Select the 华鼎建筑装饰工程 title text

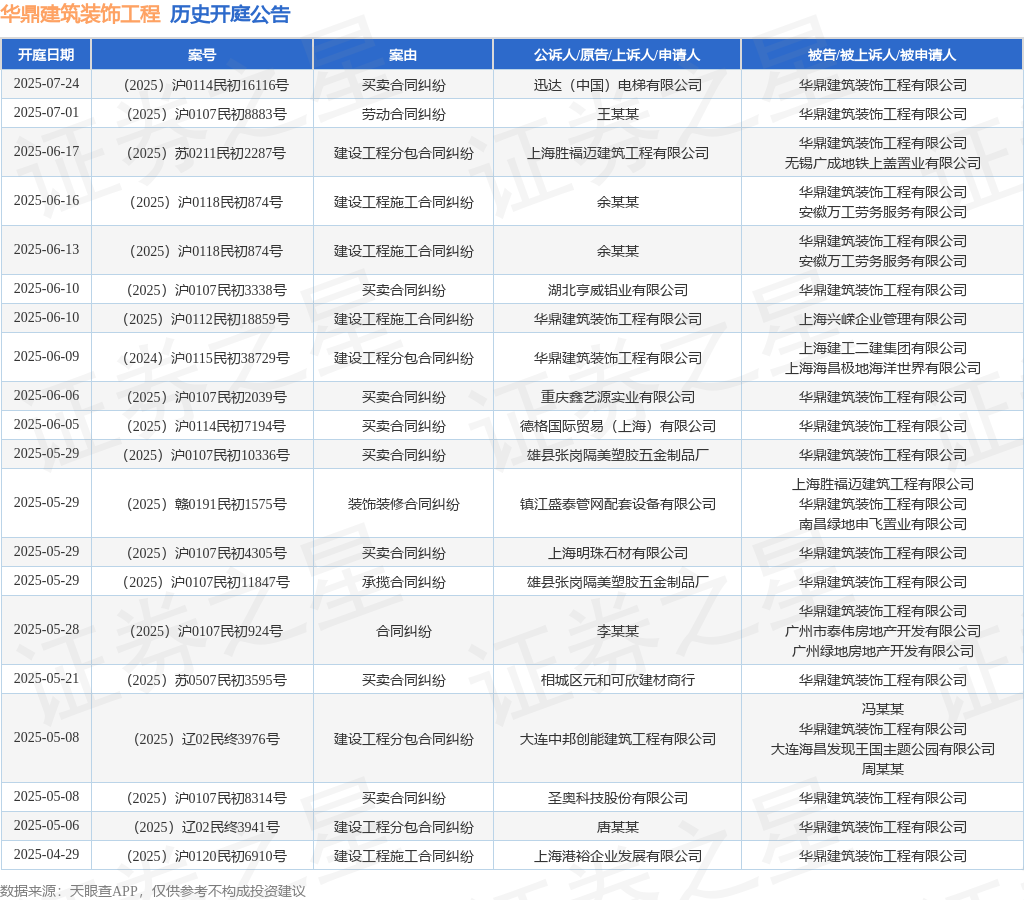coord(80,14)
